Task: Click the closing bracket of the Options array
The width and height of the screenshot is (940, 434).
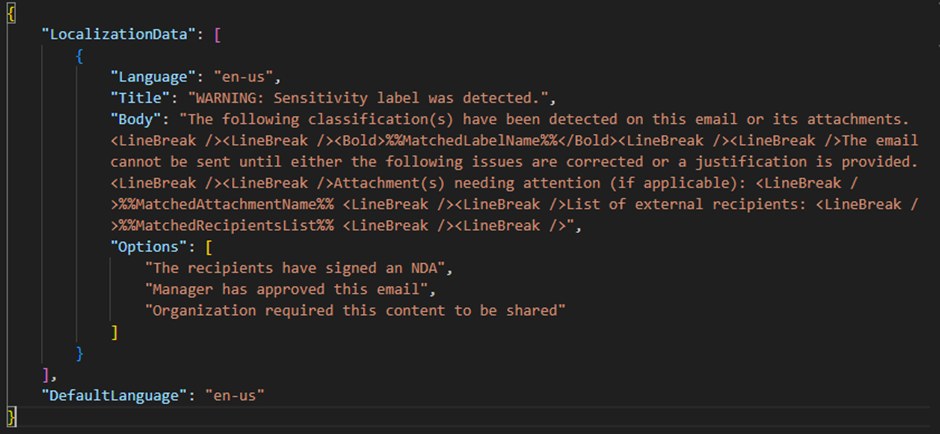Action: click(x=114, y=331)
